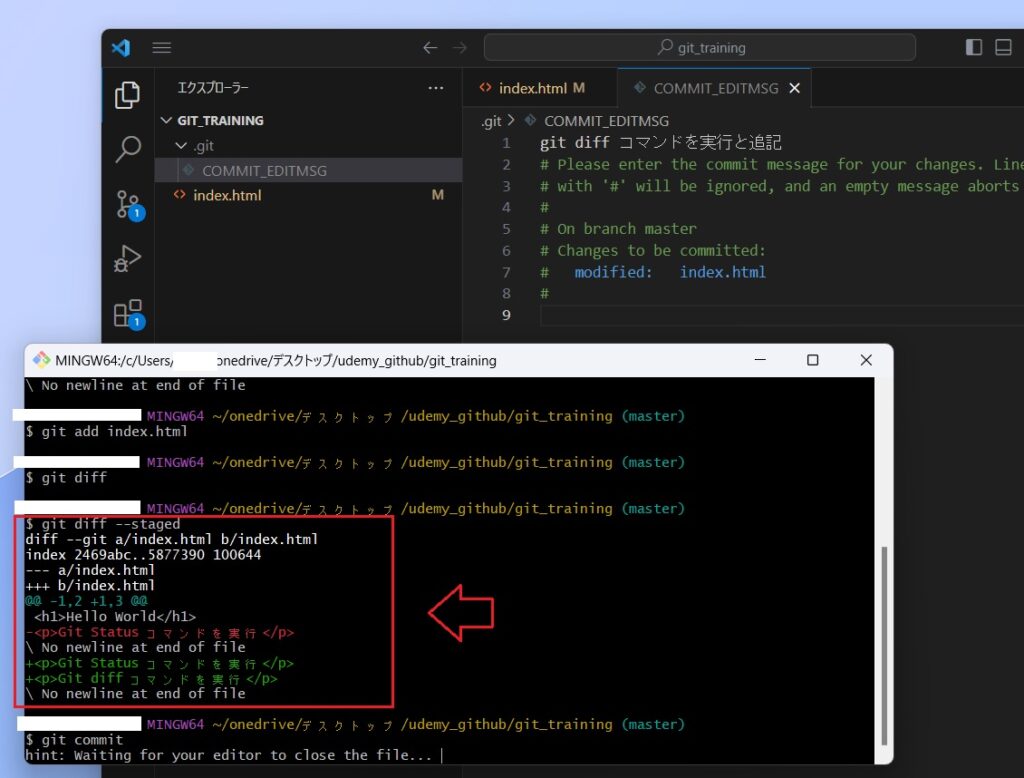Click the navigate back arrow
The image size is (1024, 778).
(430, 48)
